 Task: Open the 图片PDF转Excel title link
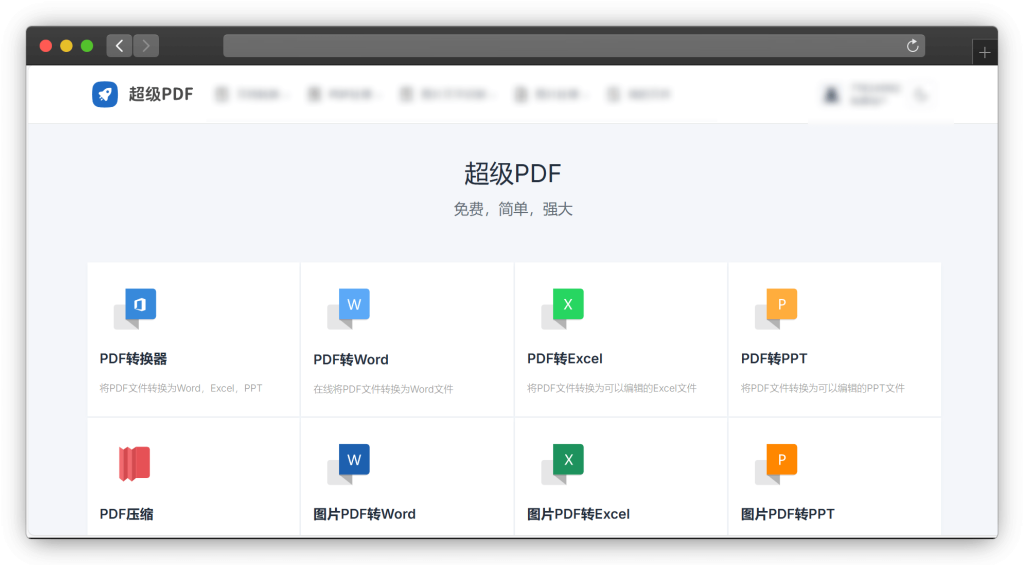pyautogui.click(x=579, y=514)
